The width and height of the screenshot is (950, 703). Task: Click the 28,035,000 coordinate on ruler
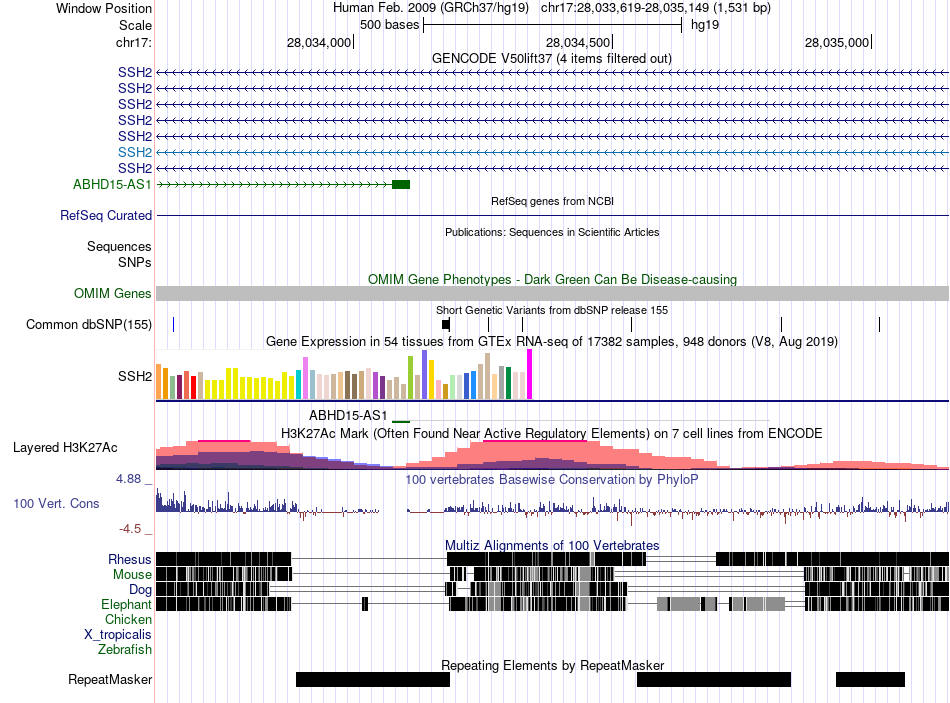click(837, 42)
